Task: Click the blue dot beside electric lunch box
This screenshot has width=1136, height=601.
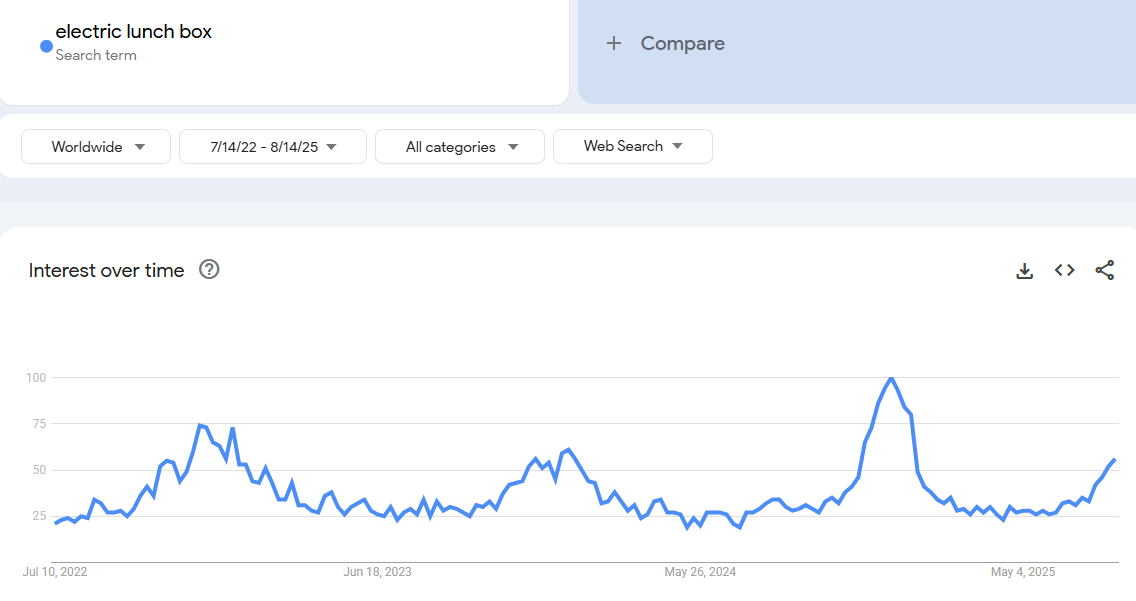Action: point(46,46)
